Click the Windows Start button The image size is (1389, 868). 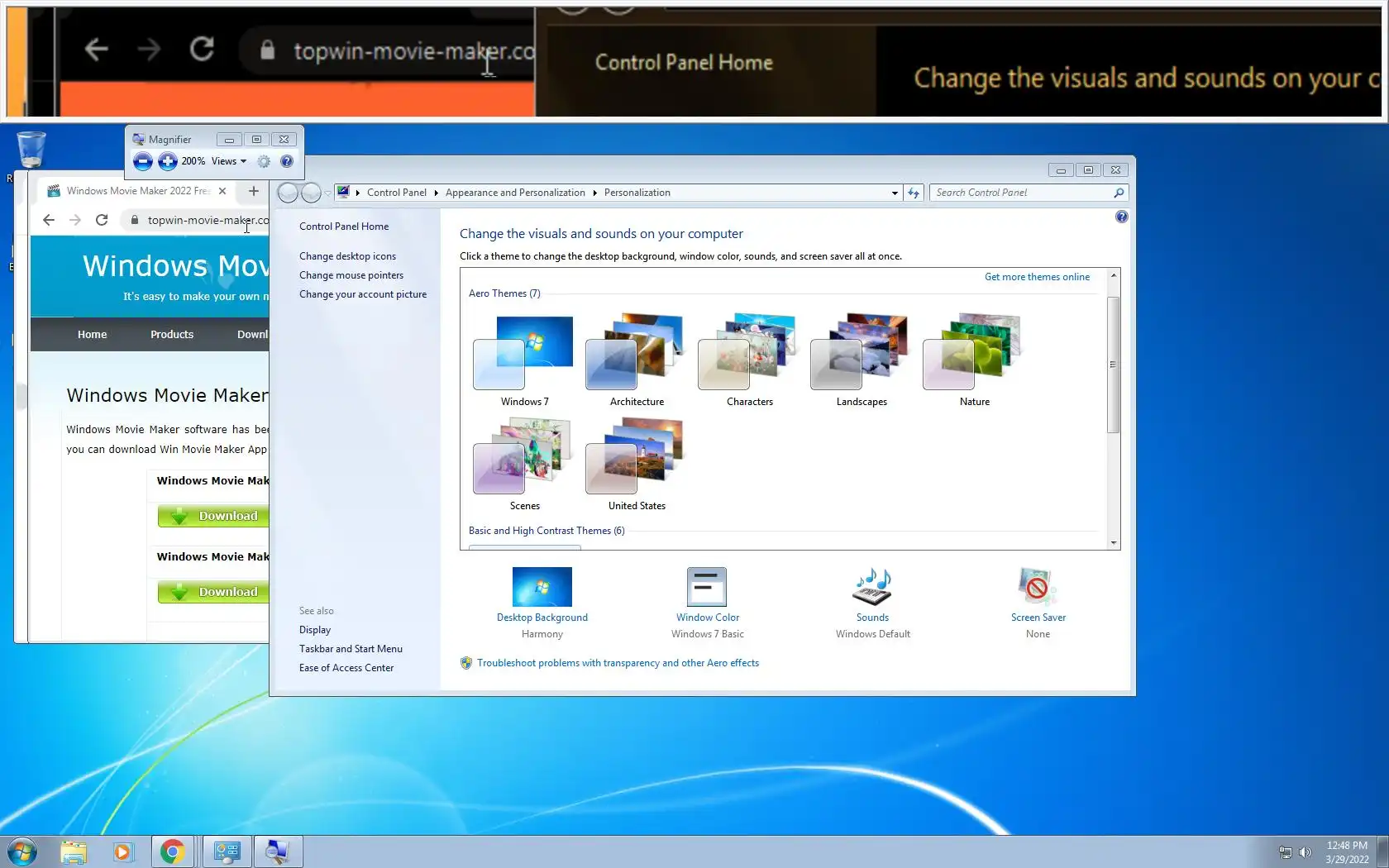coord(21,851)
